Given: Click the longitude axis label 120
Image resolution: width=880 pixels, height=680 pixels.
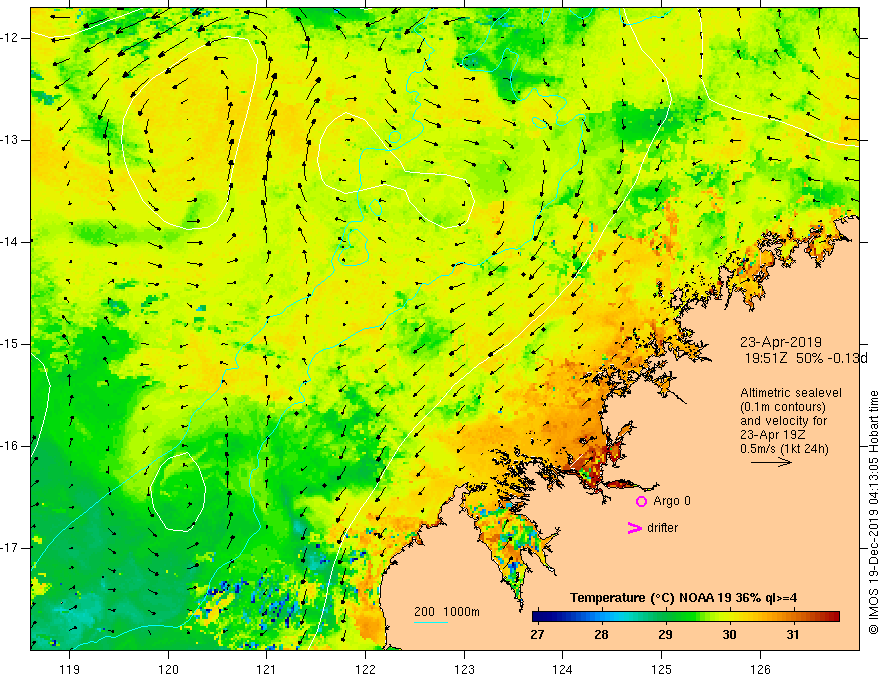Looking at the screenshot, I should 168,669.
